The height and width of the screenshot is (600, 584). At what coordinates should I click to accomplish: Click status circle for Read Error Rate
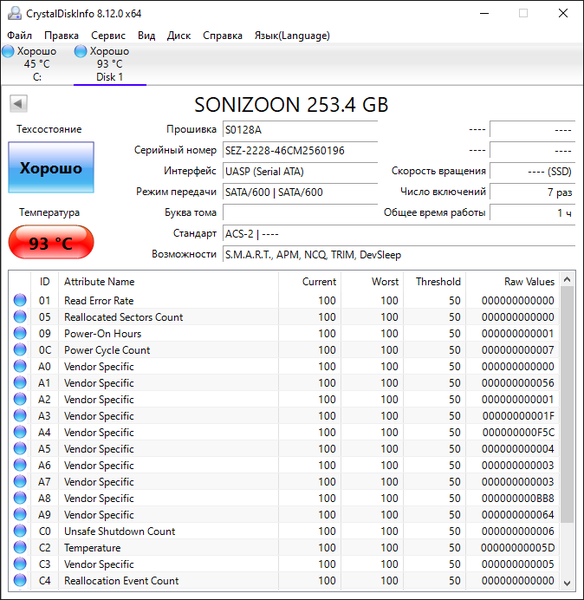20,300
